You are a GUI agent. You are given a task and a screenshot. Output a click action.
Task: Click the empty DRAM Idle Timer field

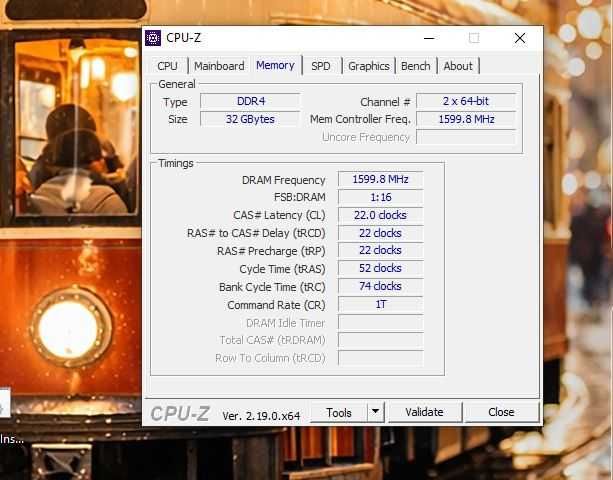pyautogui.click(x=380, y=322)
